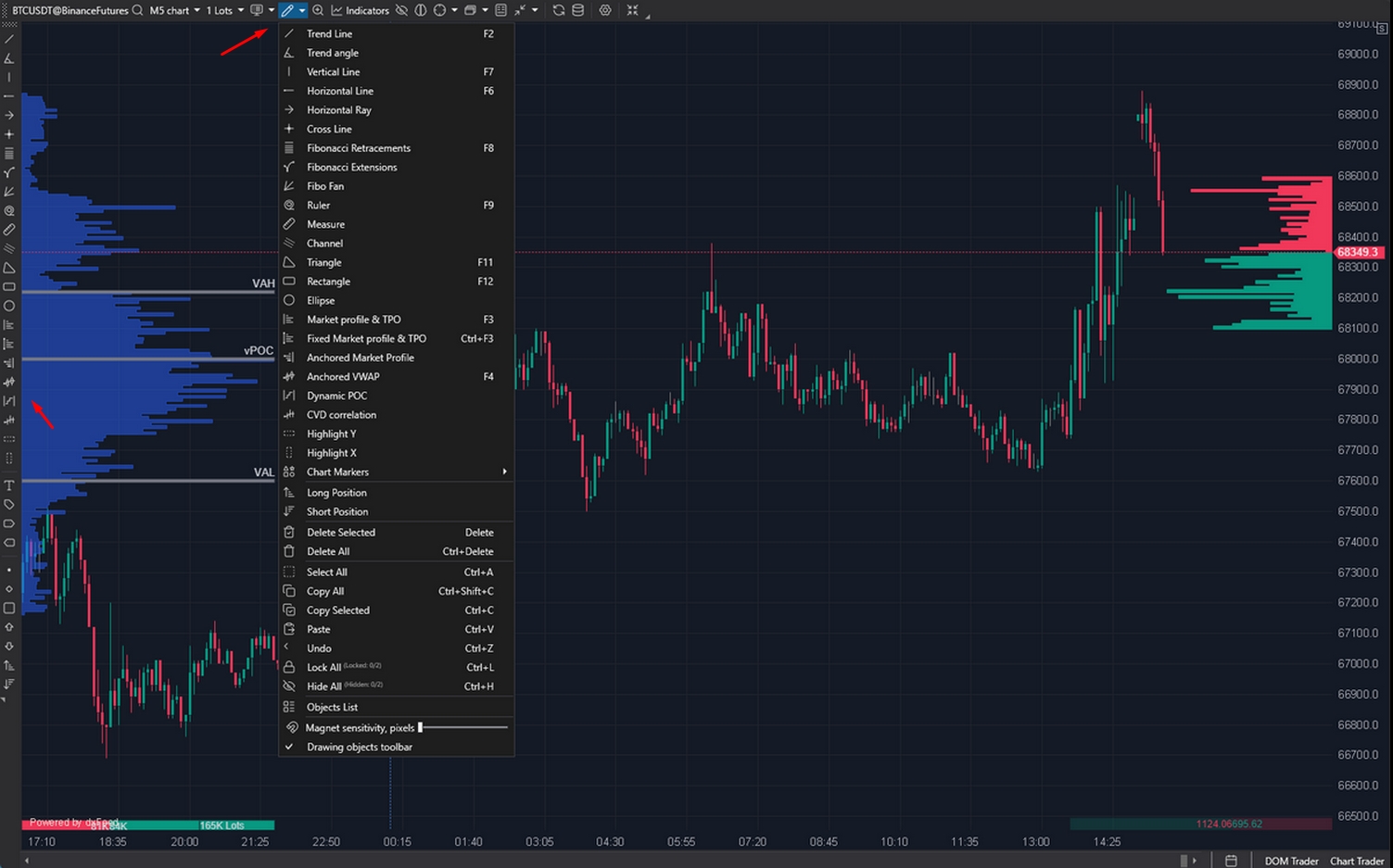Click the refresh chart data icon

(x=558, y=10)
